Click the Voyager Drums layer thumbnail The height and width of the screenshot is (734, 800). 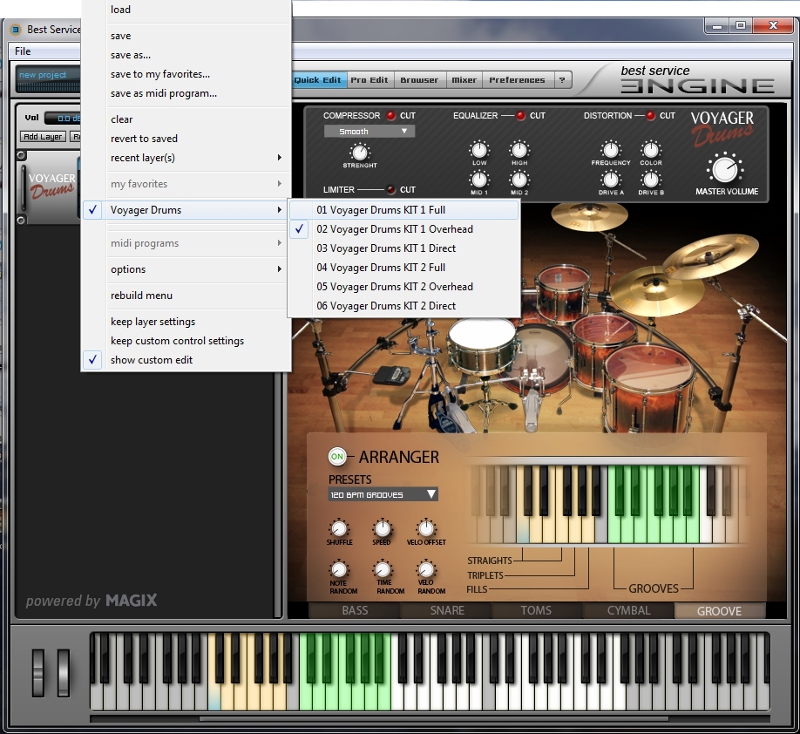click(x=51, y=187)
